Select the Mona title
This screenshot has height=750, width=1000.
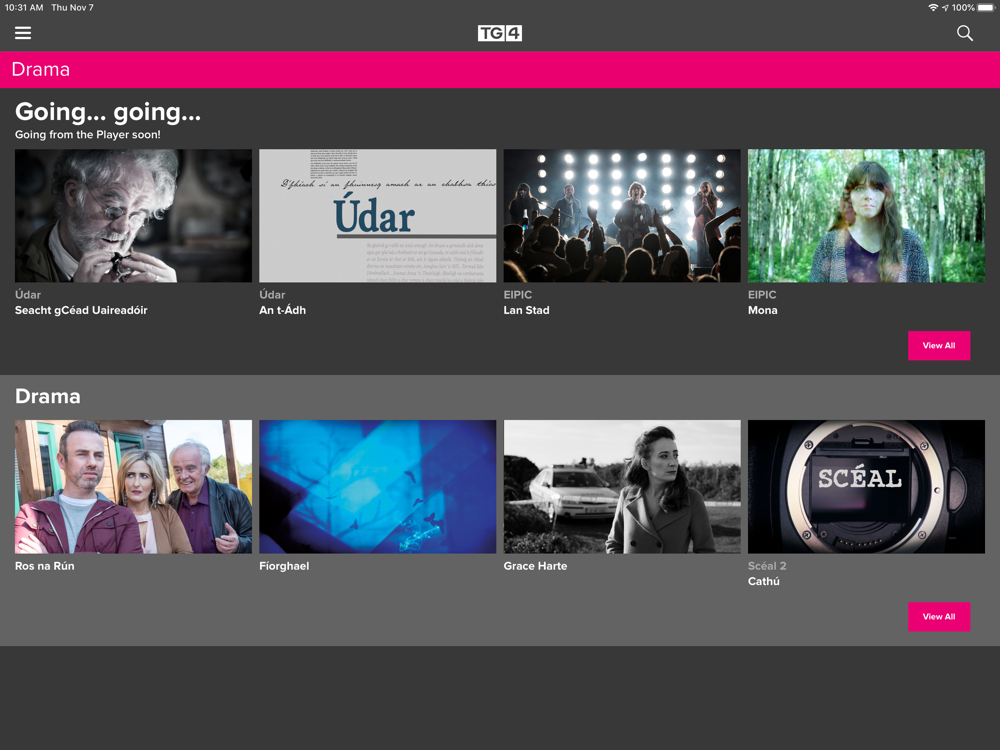(762, 311)
